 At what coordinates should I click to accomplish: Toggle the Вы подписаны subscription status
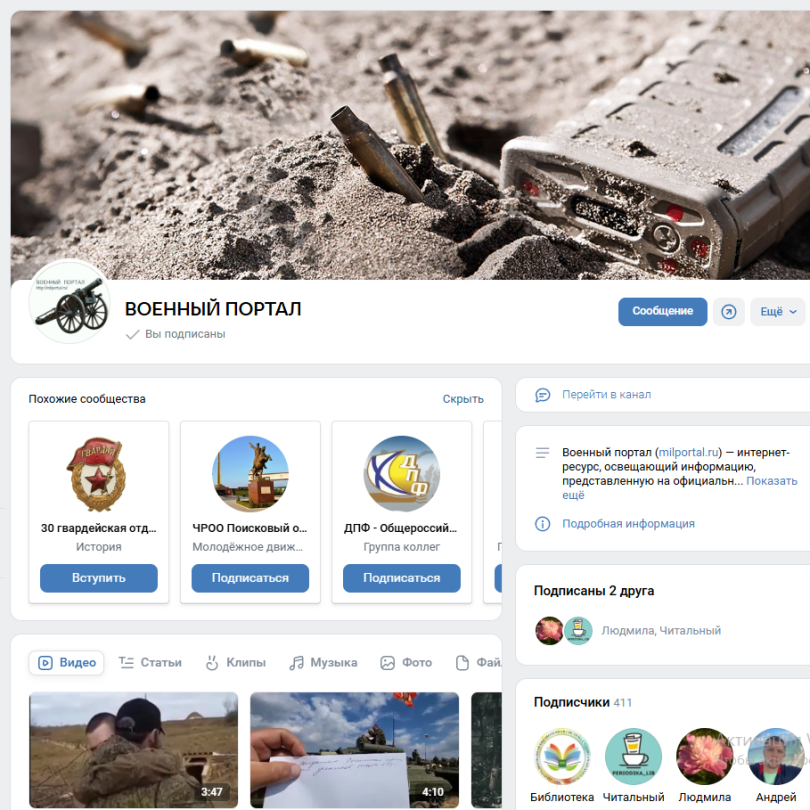(x=176, y=334)
